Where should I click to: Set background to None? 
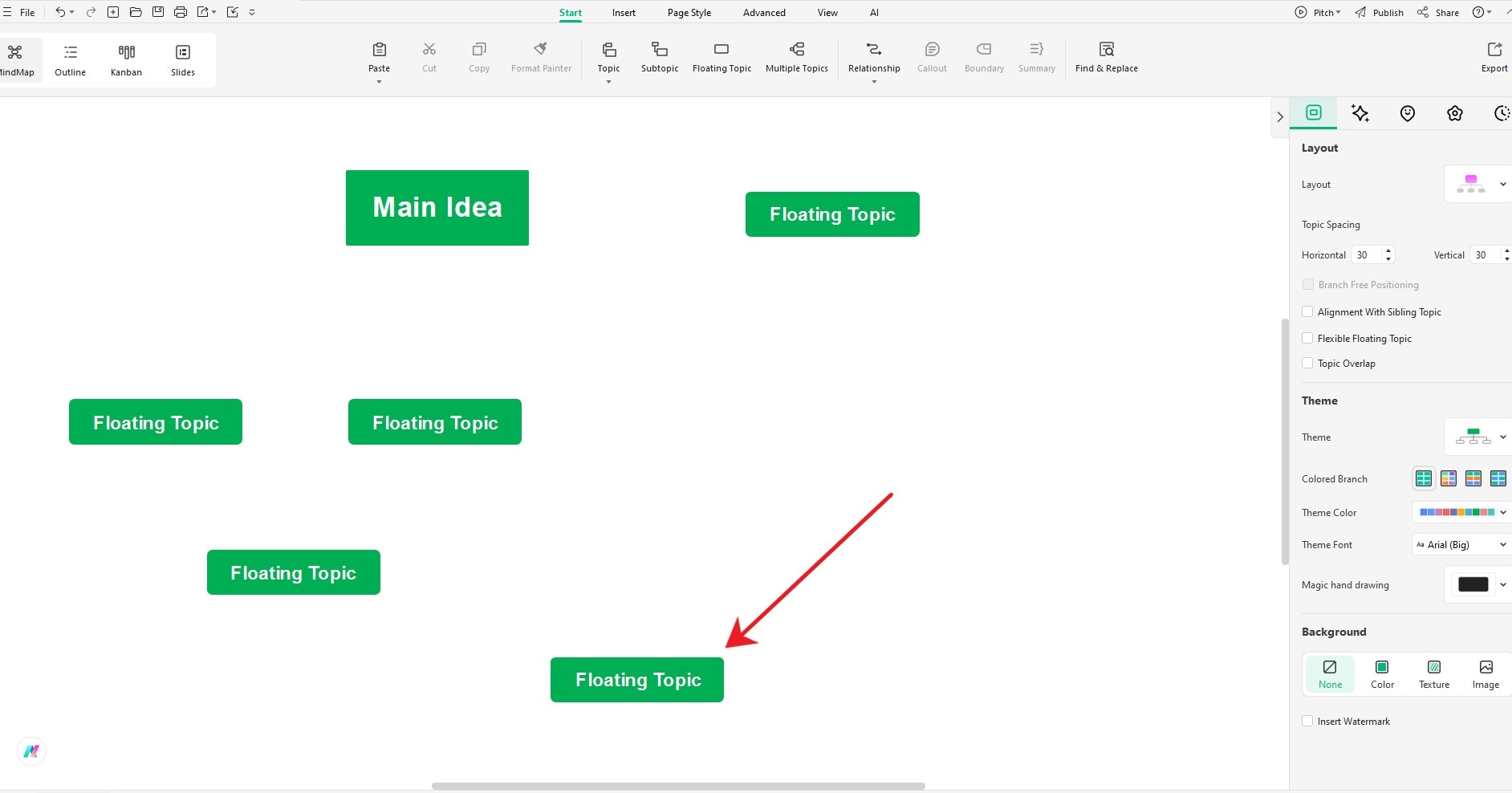(1330, 674)
